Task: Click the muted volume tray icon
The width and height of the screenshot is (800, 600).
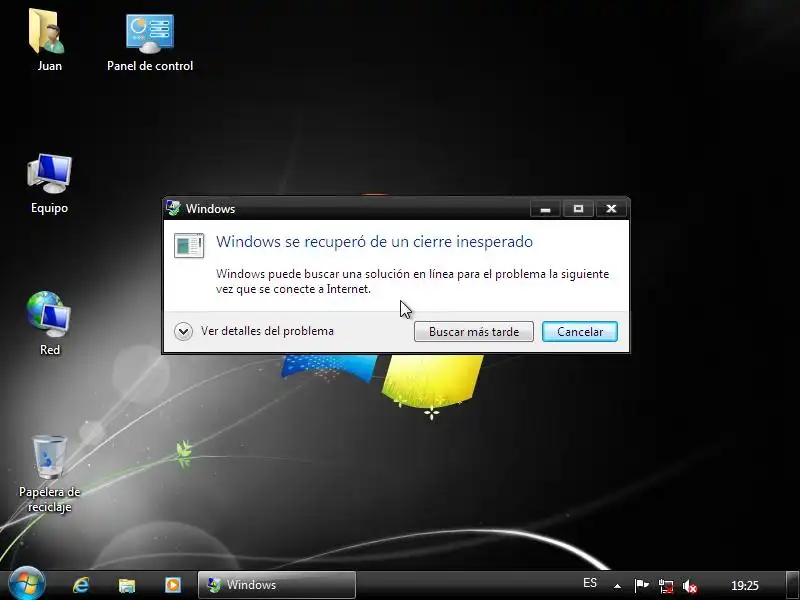Action: tap(690, 586)
